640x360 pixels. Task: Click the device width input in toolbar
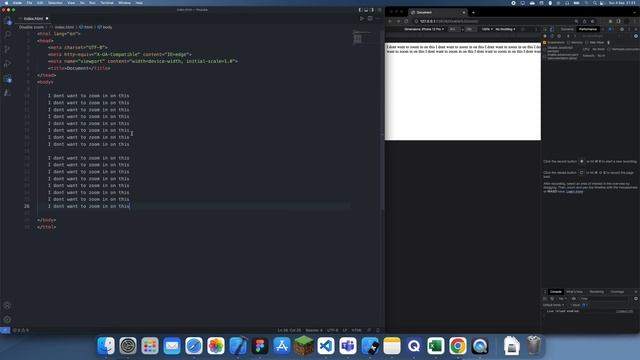(x=453, y=29)
